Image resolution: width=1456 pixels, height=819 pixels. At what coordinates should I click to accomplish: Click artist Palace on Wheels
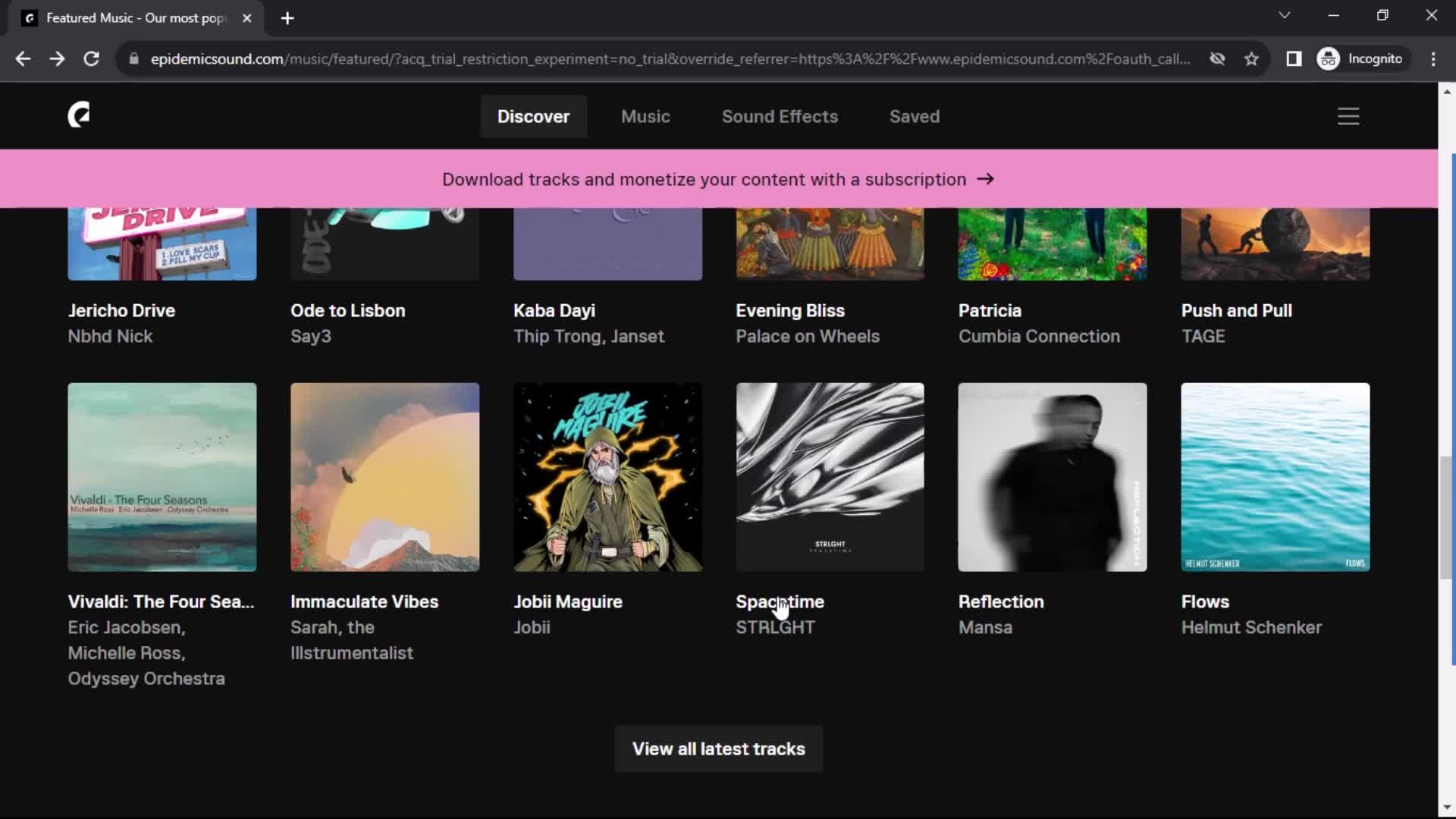click(808, 337)
